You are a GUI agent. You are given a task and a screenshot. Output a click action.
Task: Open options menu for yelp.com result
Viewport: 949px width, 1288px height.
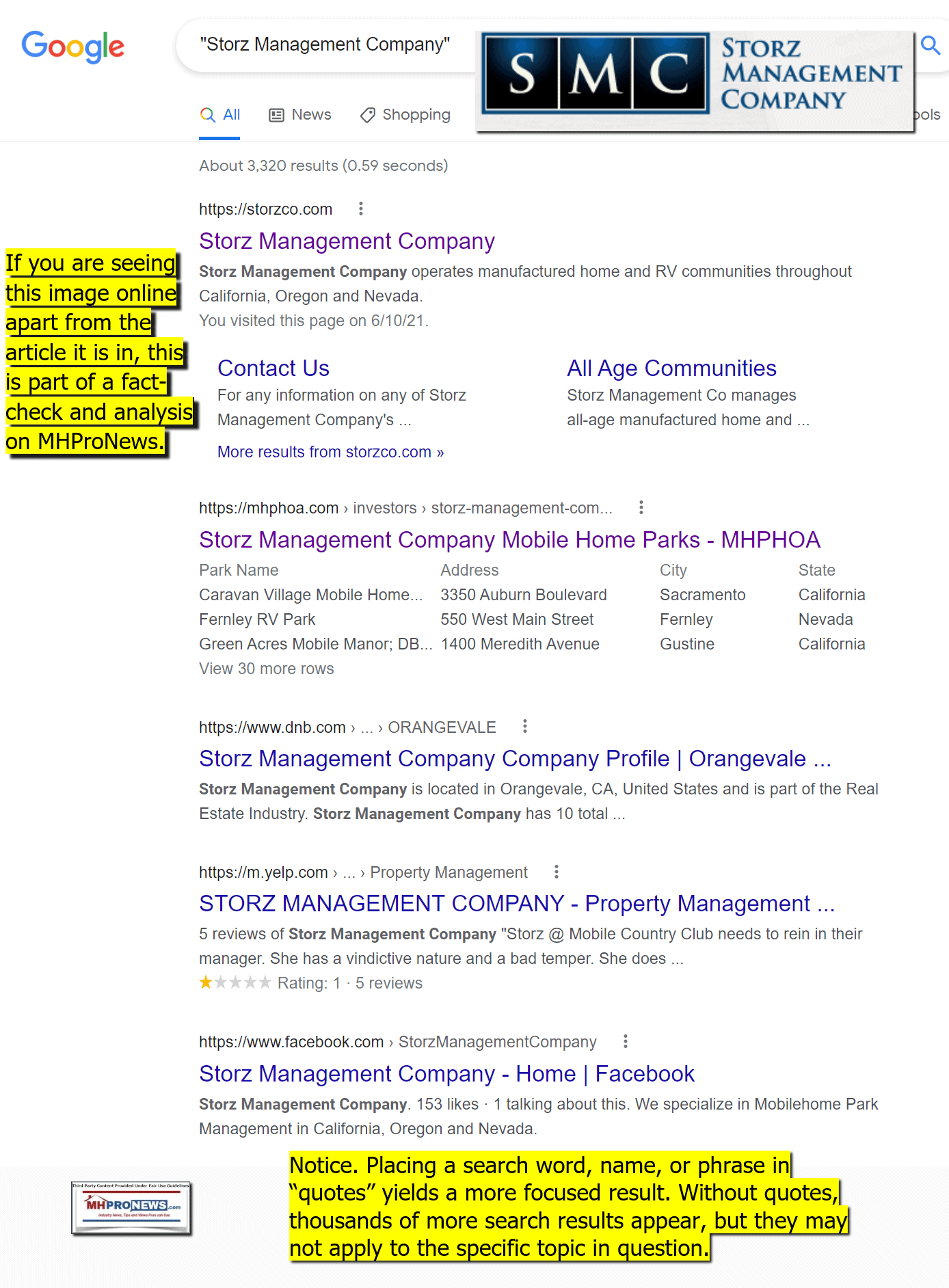click(557, 872)
